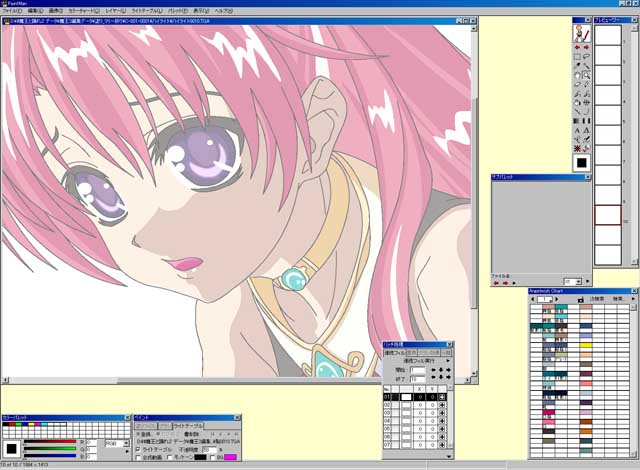Enable the モノトーン checkbox

point(169,457)
